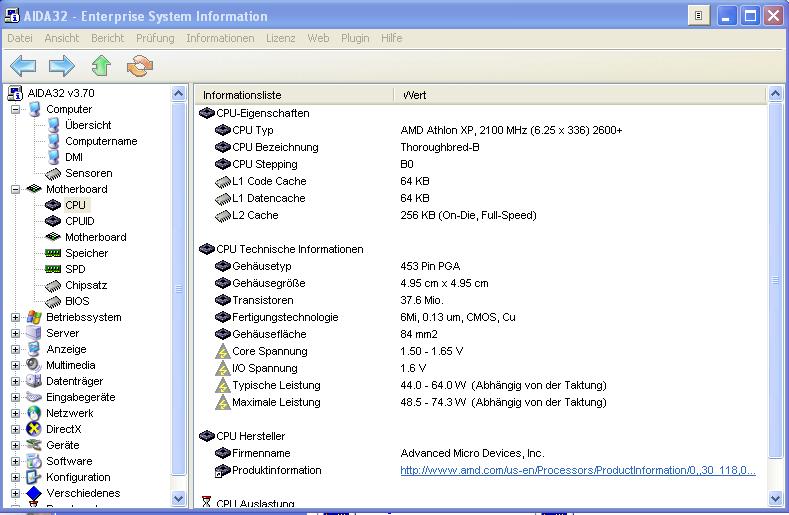
Task: Click the Netzwerk globe icon
Action: click(x=34, y=413)
